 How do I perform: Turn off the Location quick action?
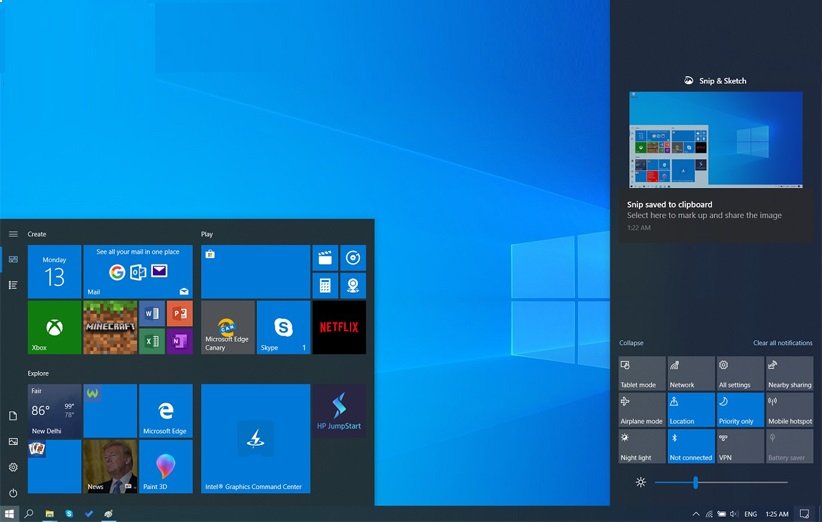tap(691, 410)
